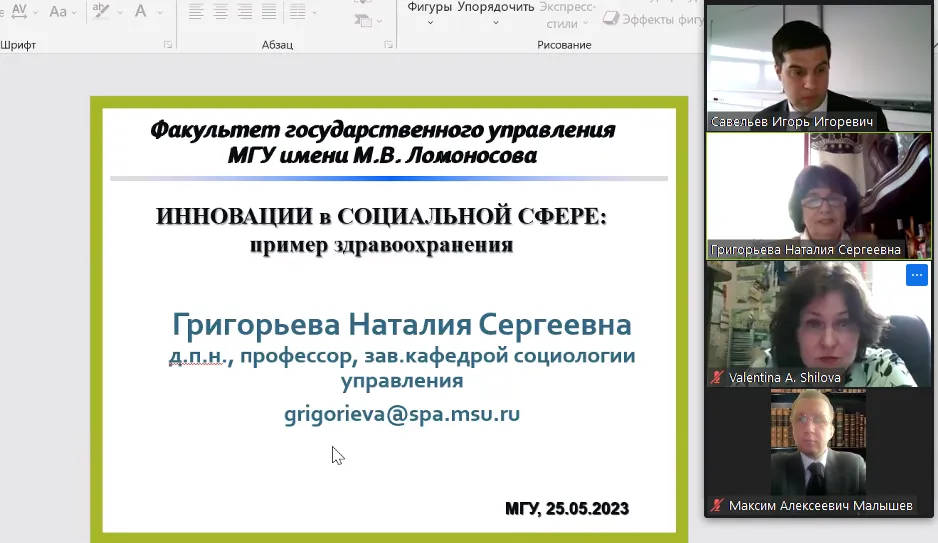Click the muted microphone icon beside Максим Алексеевич Малышев
Image resolution: width=938 pixels, height=543 pixels.
click(717, 505)
